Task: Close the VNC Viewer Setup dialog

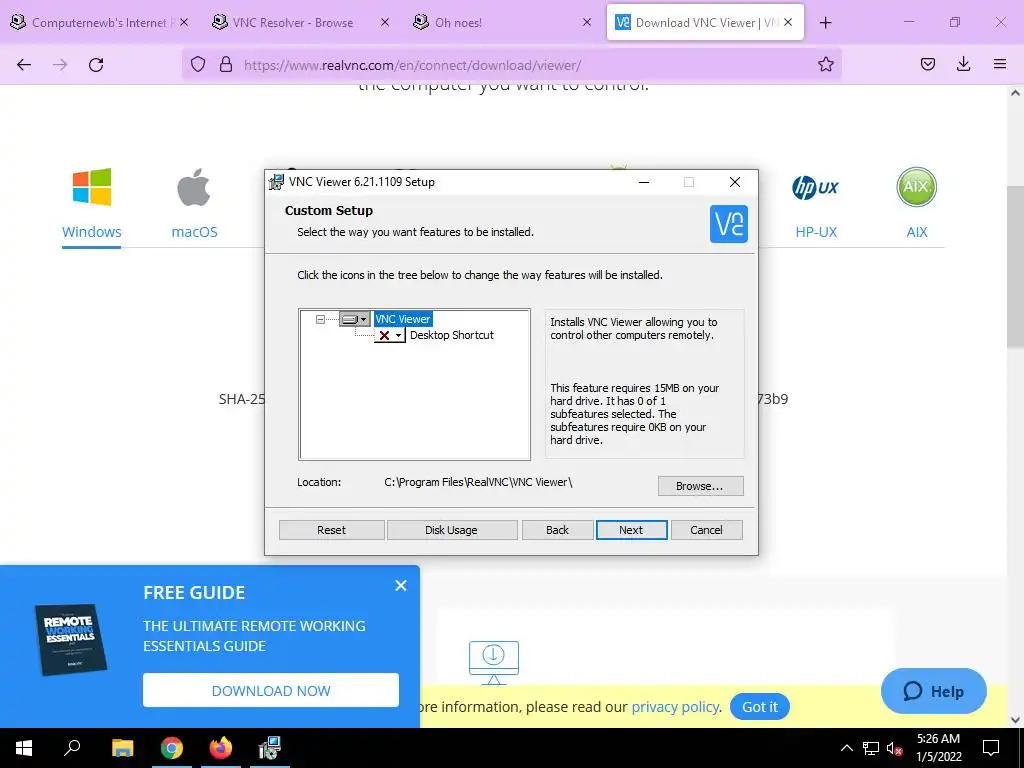Action: (735, 182)
